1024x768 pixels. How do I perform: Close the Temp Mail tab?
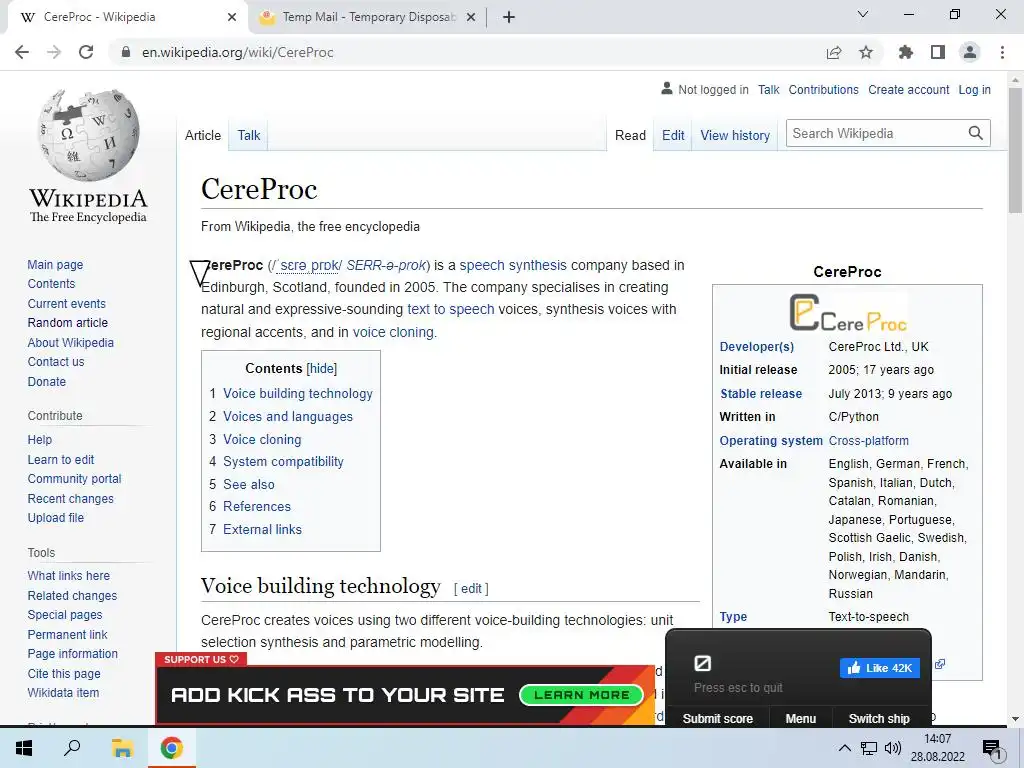coord(471,18)
